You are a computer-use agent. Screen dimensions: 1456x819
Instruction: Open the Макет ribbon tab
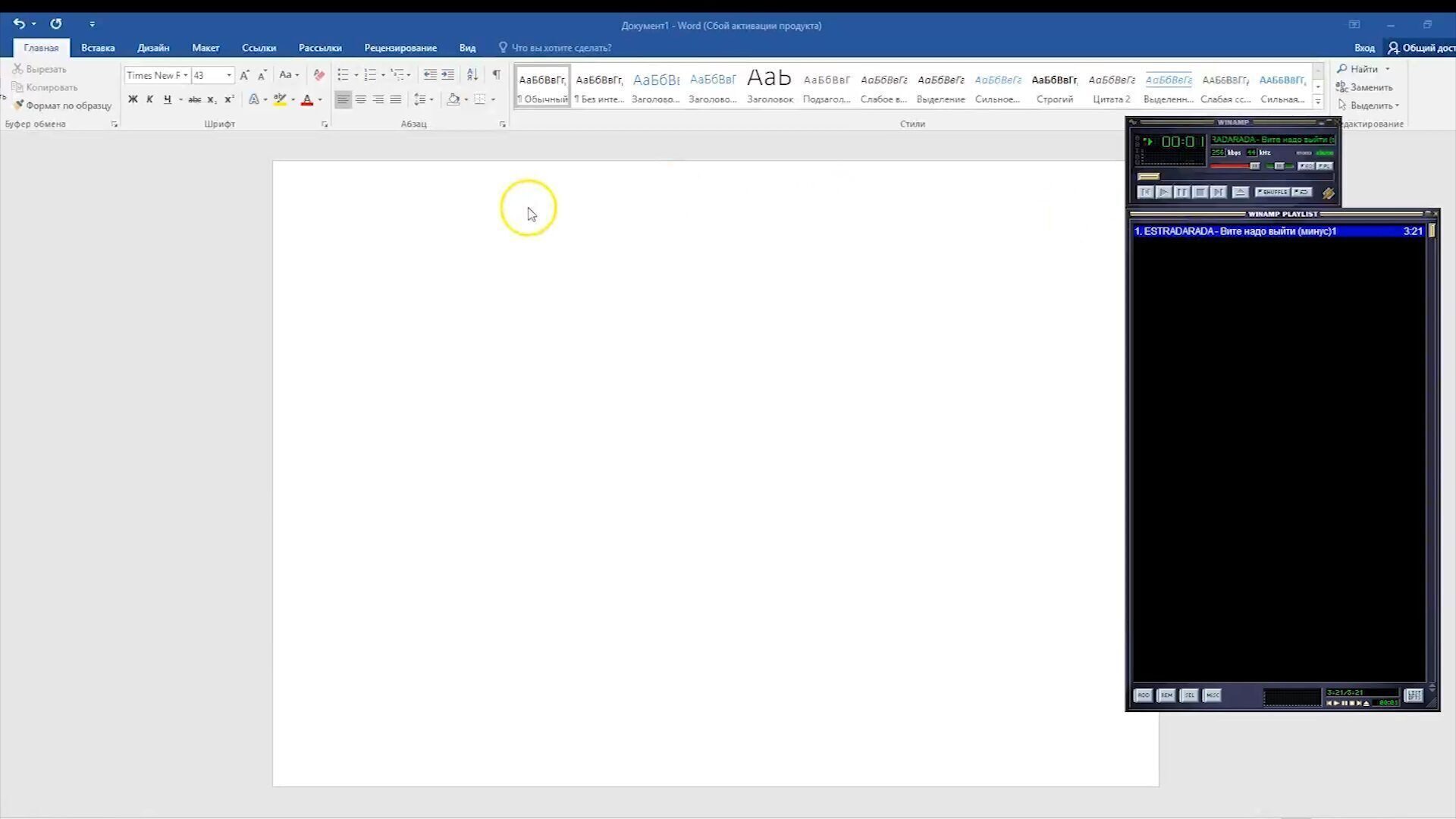click(x=206, y=48)
